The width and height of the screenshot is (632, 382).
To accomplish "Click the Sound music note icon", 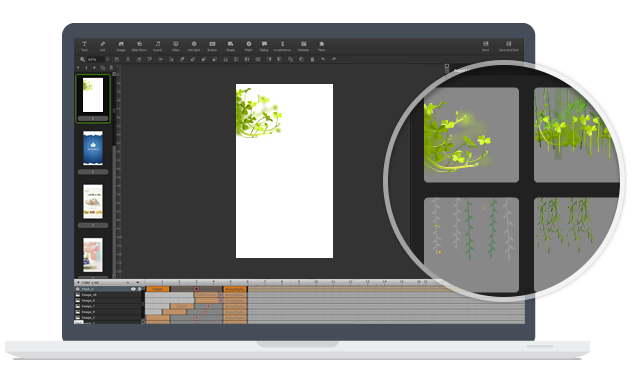I will (x=158, y=46).
